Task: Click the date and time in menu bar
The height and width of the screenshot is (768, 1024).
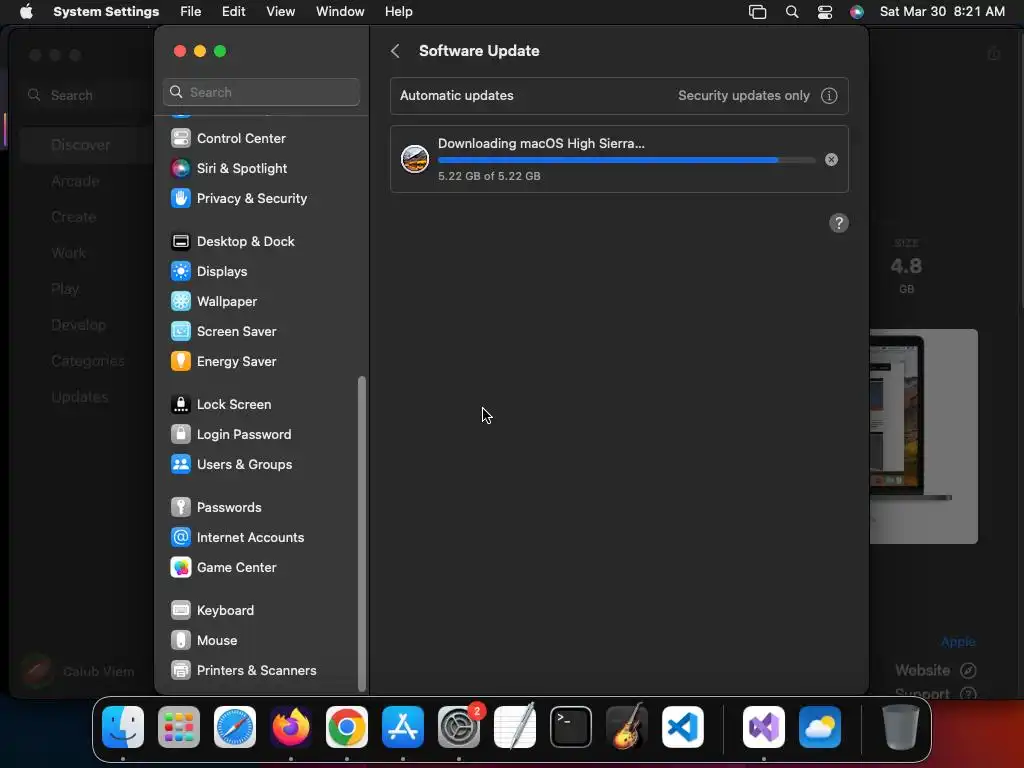Action: point(942,12)
